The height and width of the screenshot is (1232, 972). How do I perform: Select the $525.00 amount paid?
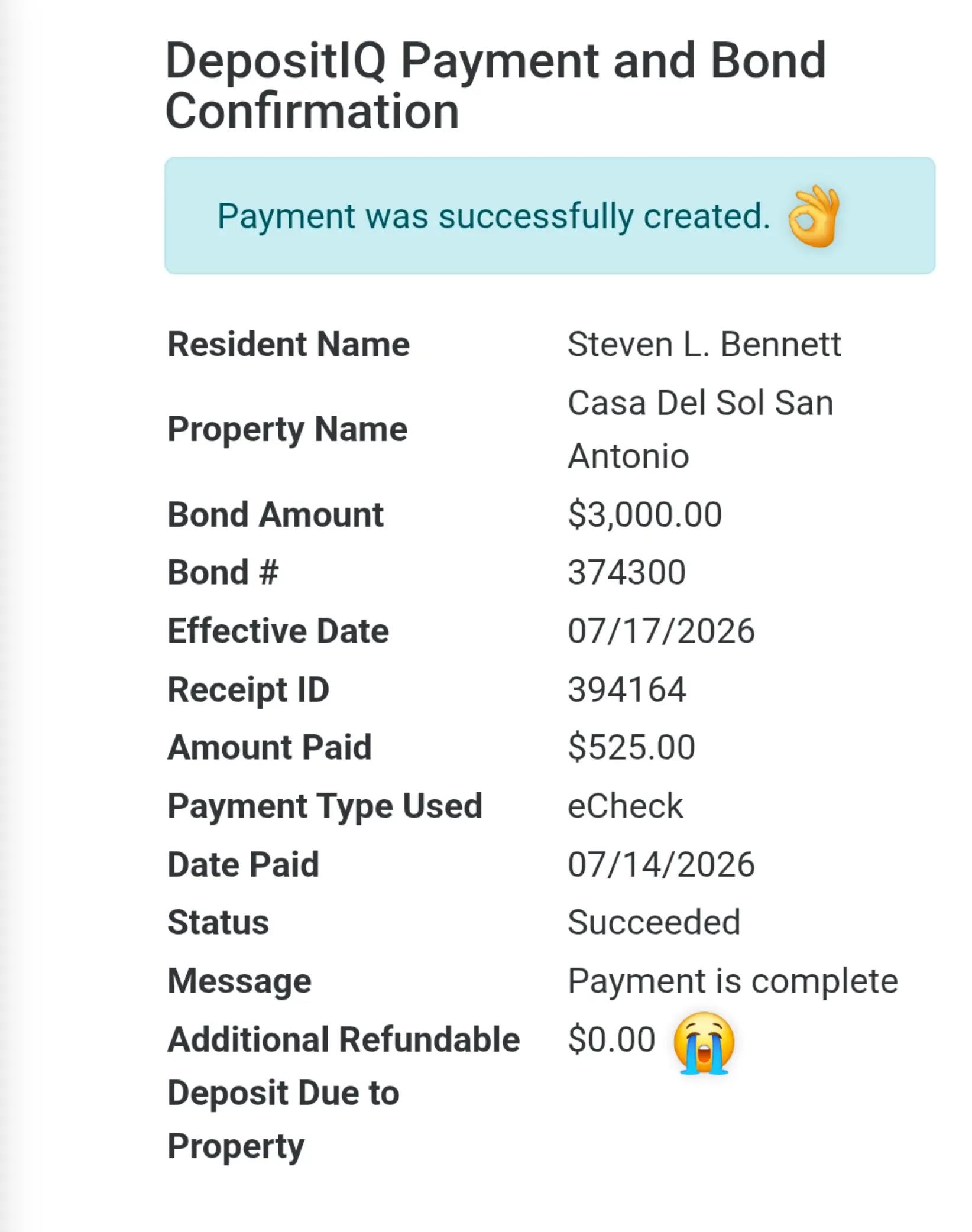pos(631,747)
